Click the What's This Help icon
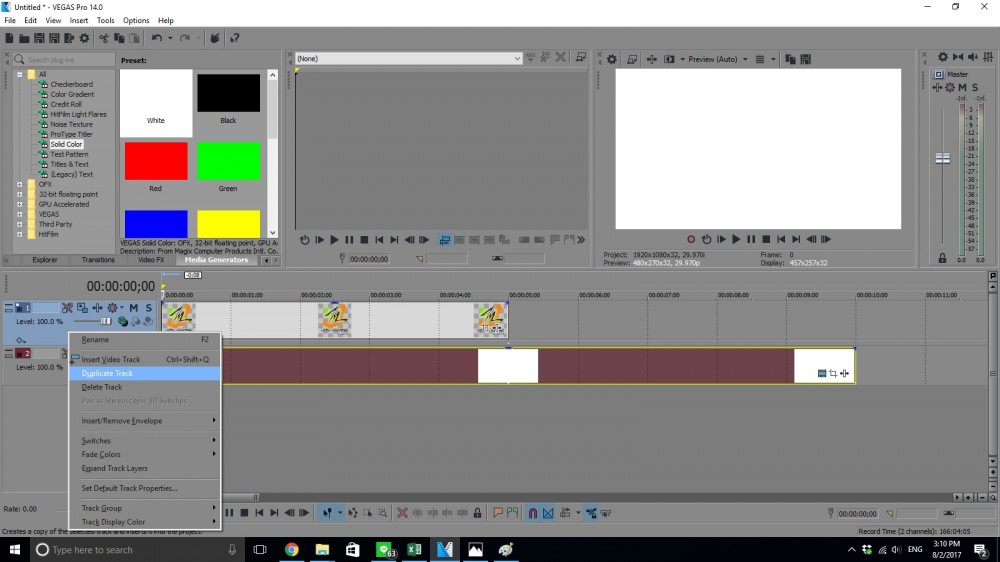This screenshot has width=1000, height=562. tap(235, 38)
